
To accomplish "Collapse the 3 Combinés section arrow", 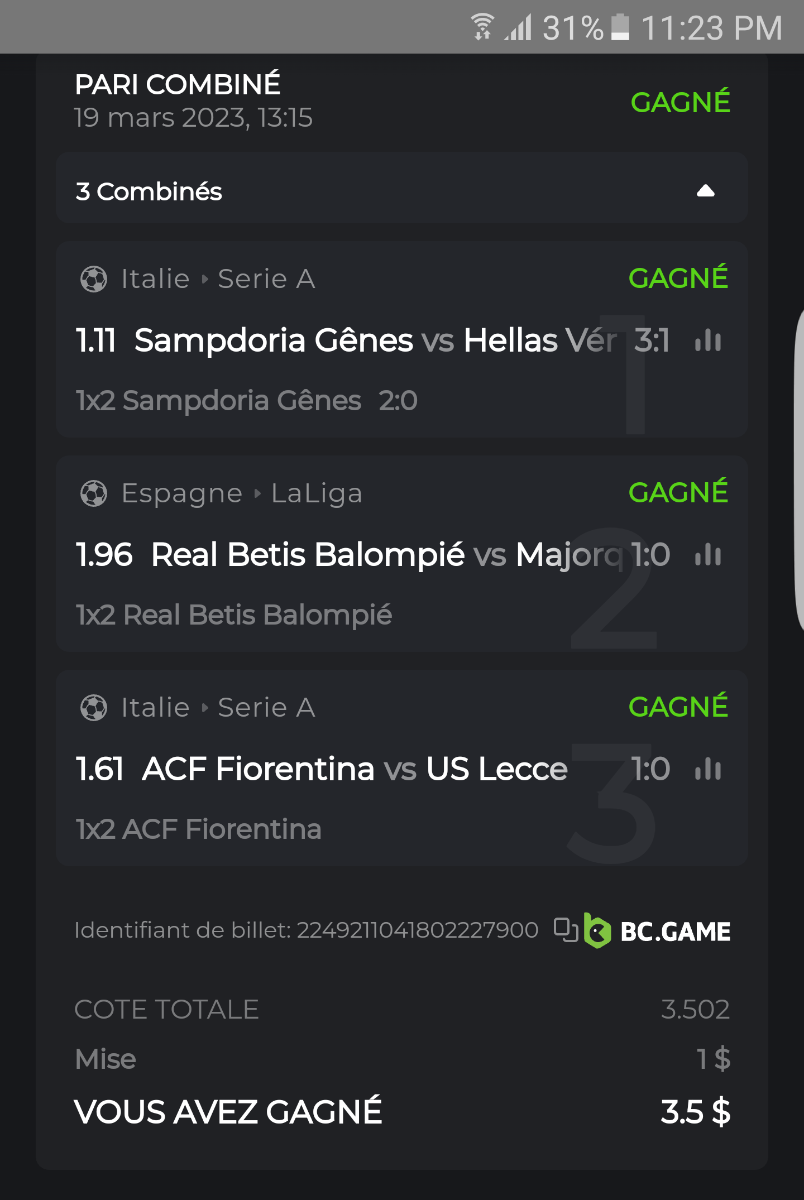I will [706, 191].
